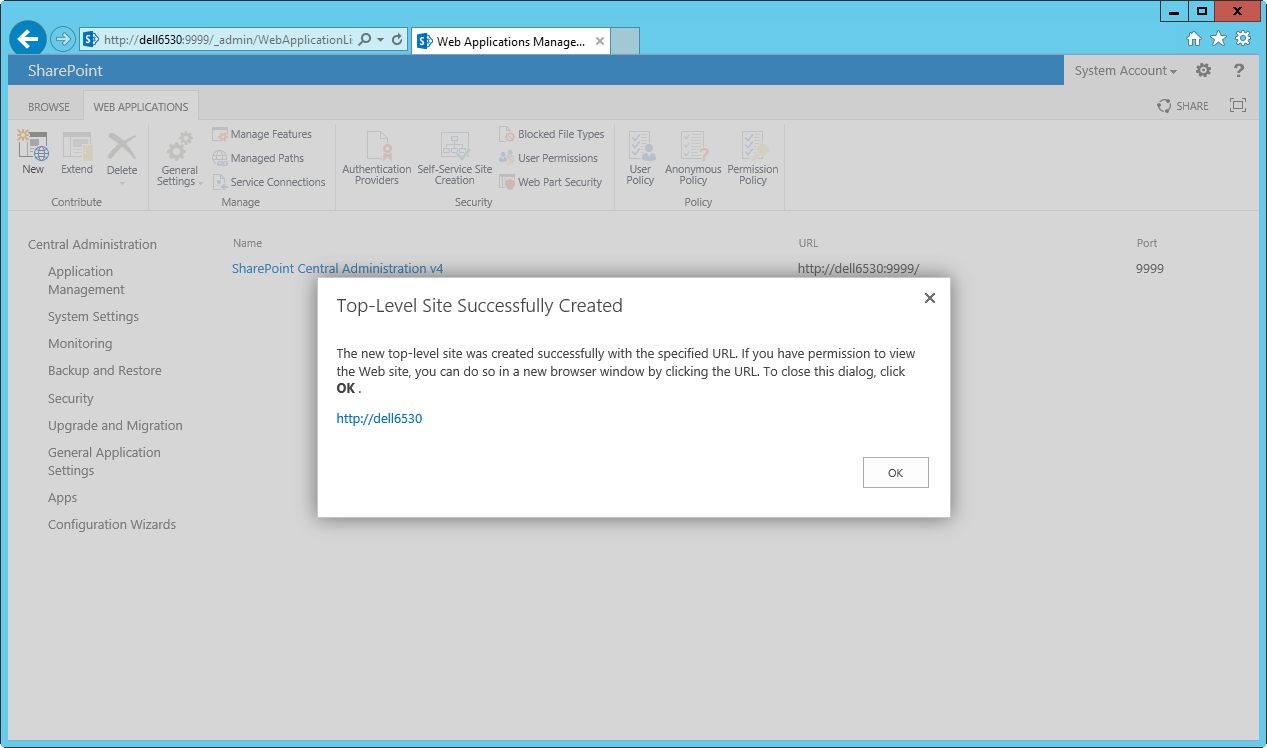
Task: Open Central Administration in the navigation
Action: [92, 244]
